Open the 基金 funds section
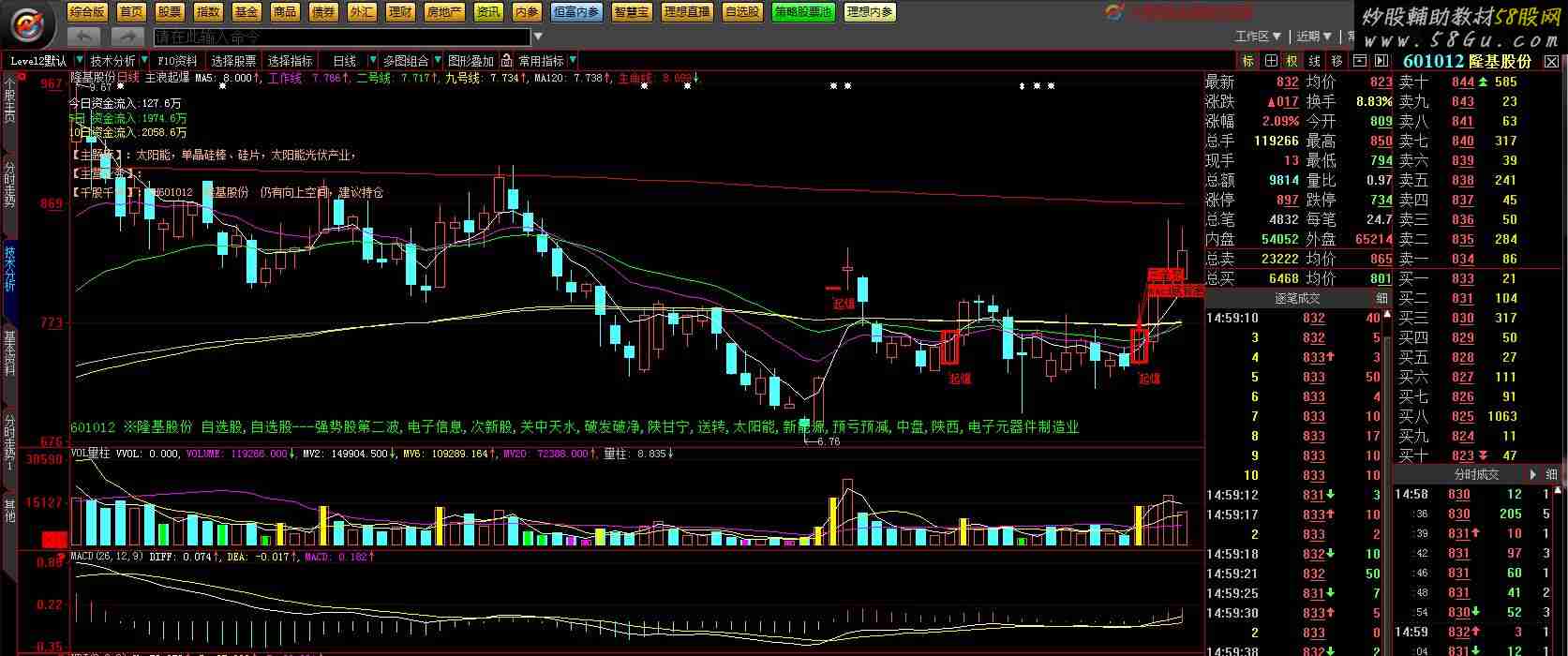The height and width of the screenshot is (656, 1568). (x=246, y=12)
